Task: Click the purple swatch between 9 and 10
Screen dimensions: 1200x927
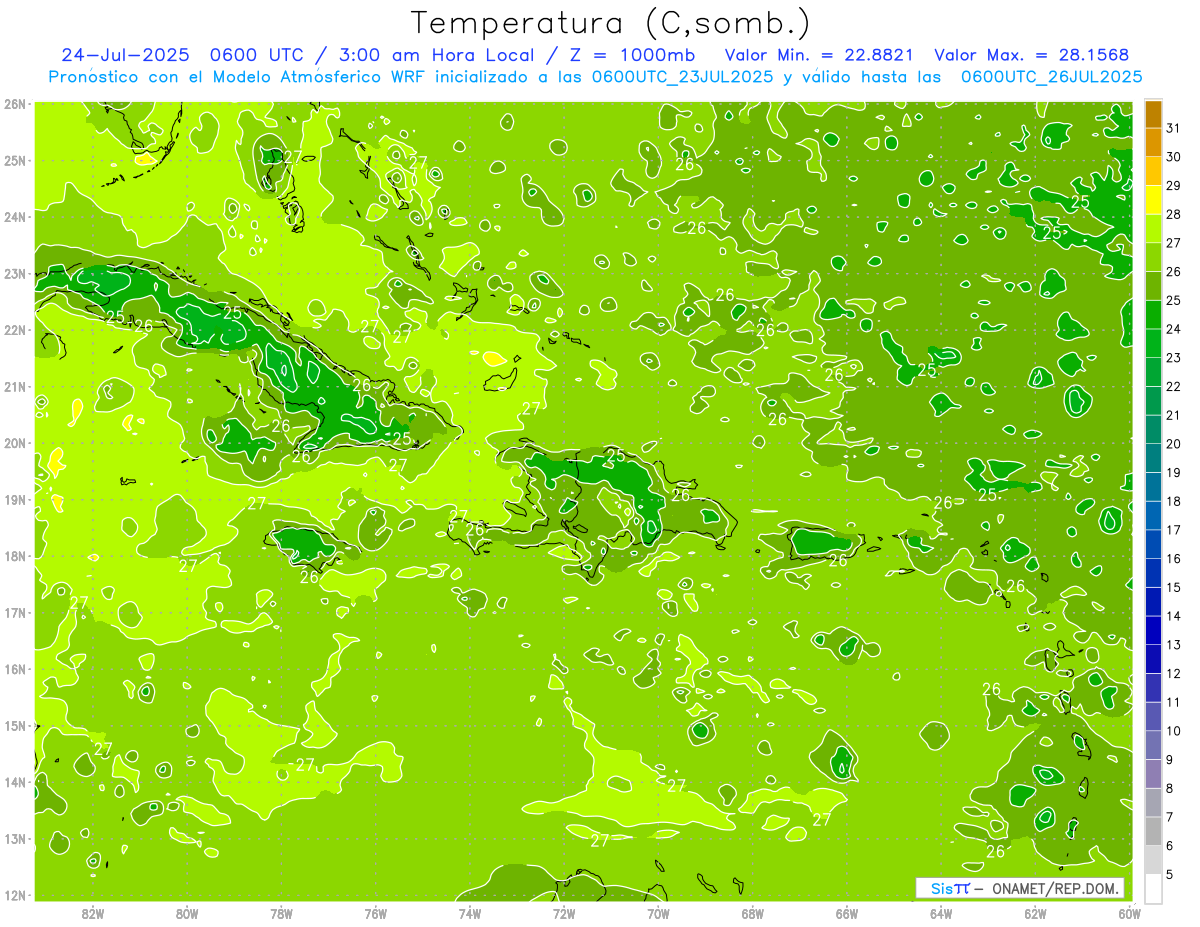Action: pos(1153,744)
